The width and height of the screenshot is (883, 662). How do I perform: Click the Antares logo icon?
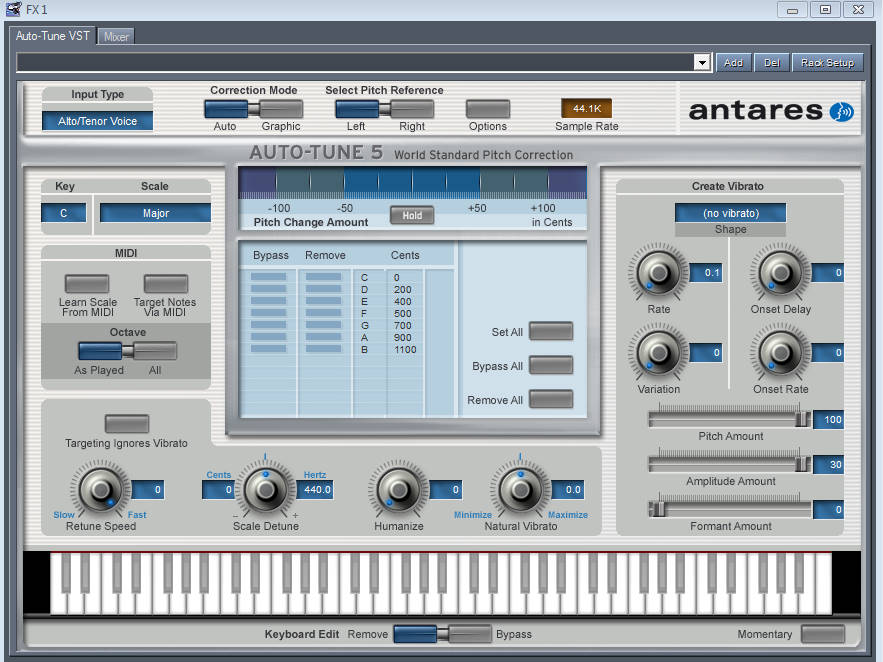[842, 111]
